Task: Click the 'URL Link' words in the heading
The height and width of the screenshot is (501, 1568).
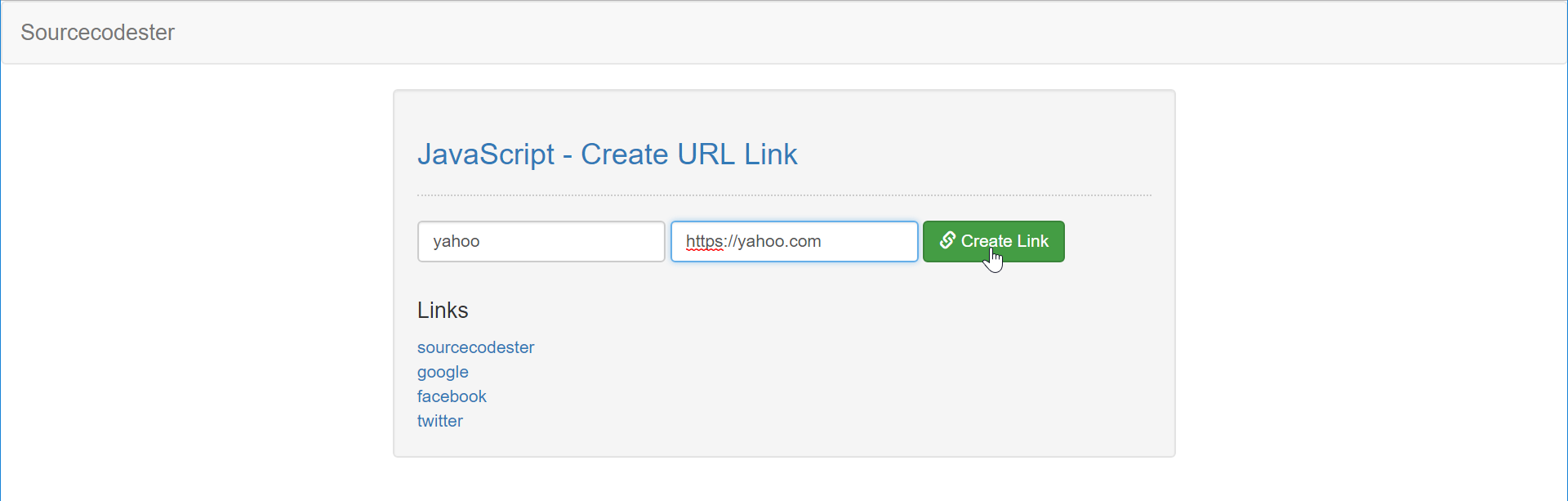Action: point(737,154)
